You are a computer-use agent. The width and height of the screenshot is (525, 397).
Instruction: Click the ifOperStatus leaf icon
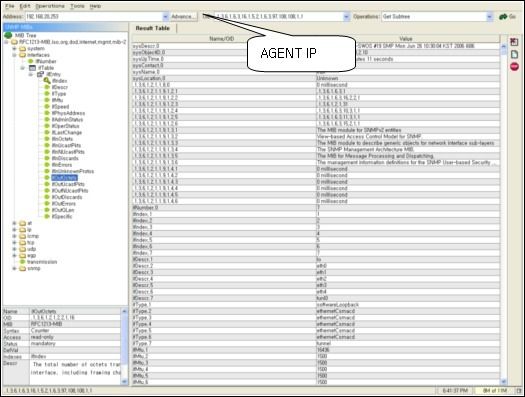click(x=48, y=126)
